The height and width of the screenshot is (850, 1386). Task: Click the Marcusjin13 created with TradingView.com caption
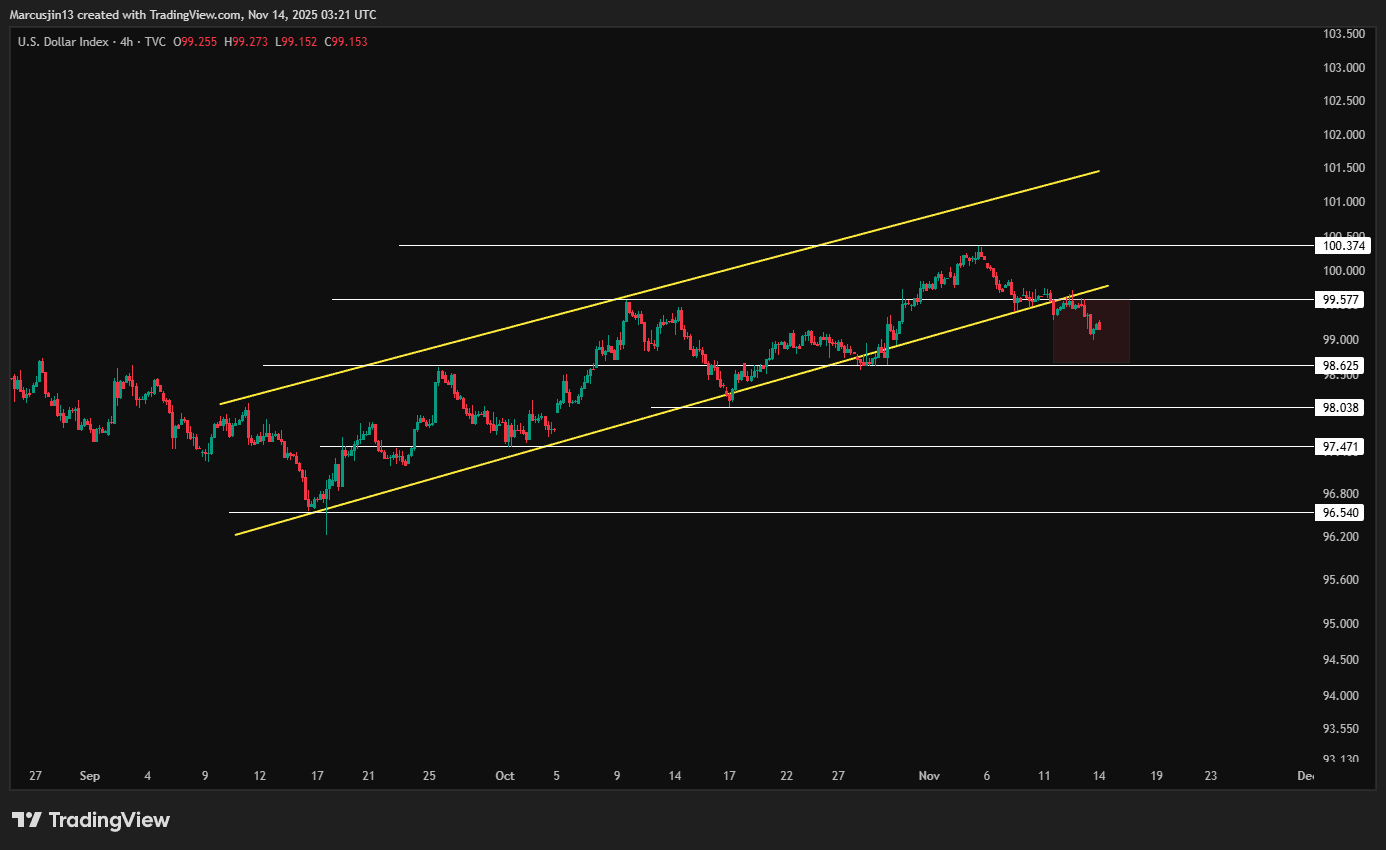pyautogui.click(x=193, y=14)
